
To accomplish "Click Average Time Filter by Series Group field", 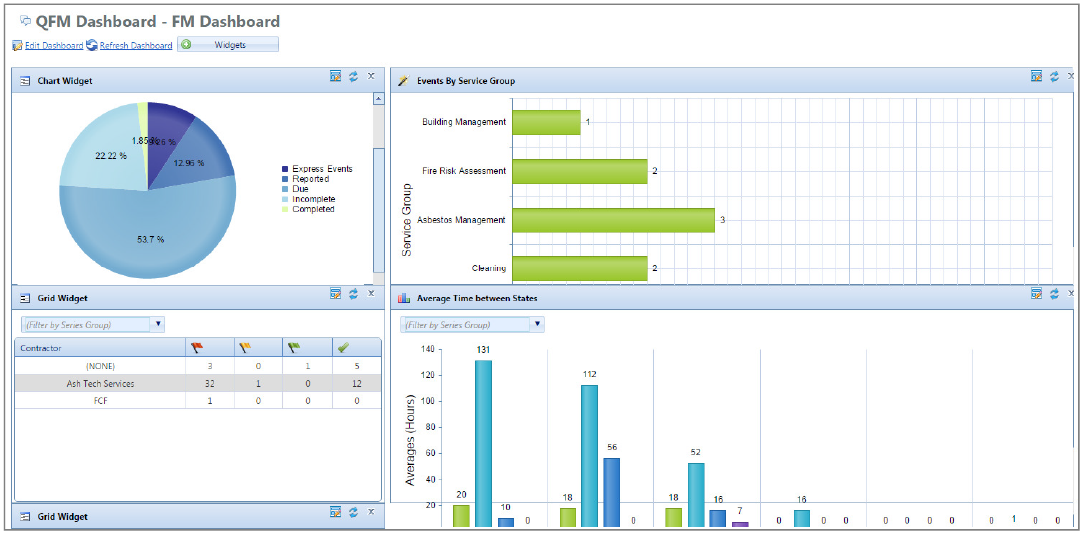I will click(465, 324).
